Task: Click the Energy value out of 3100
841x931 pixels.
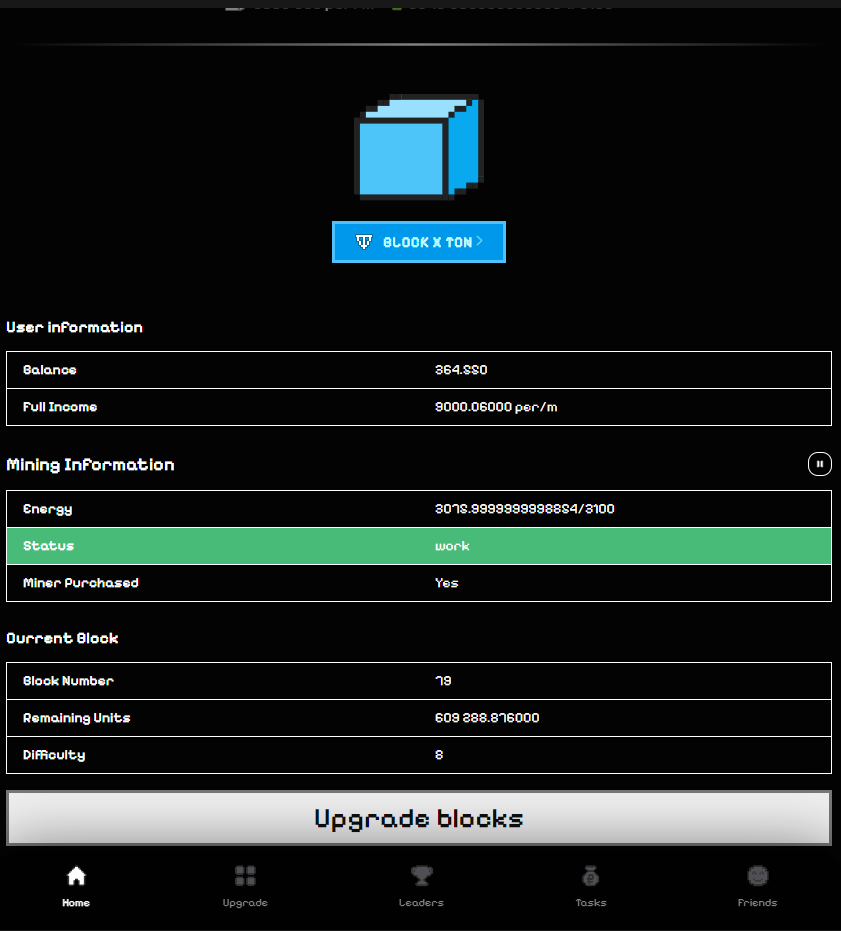Action: (524, 509)
